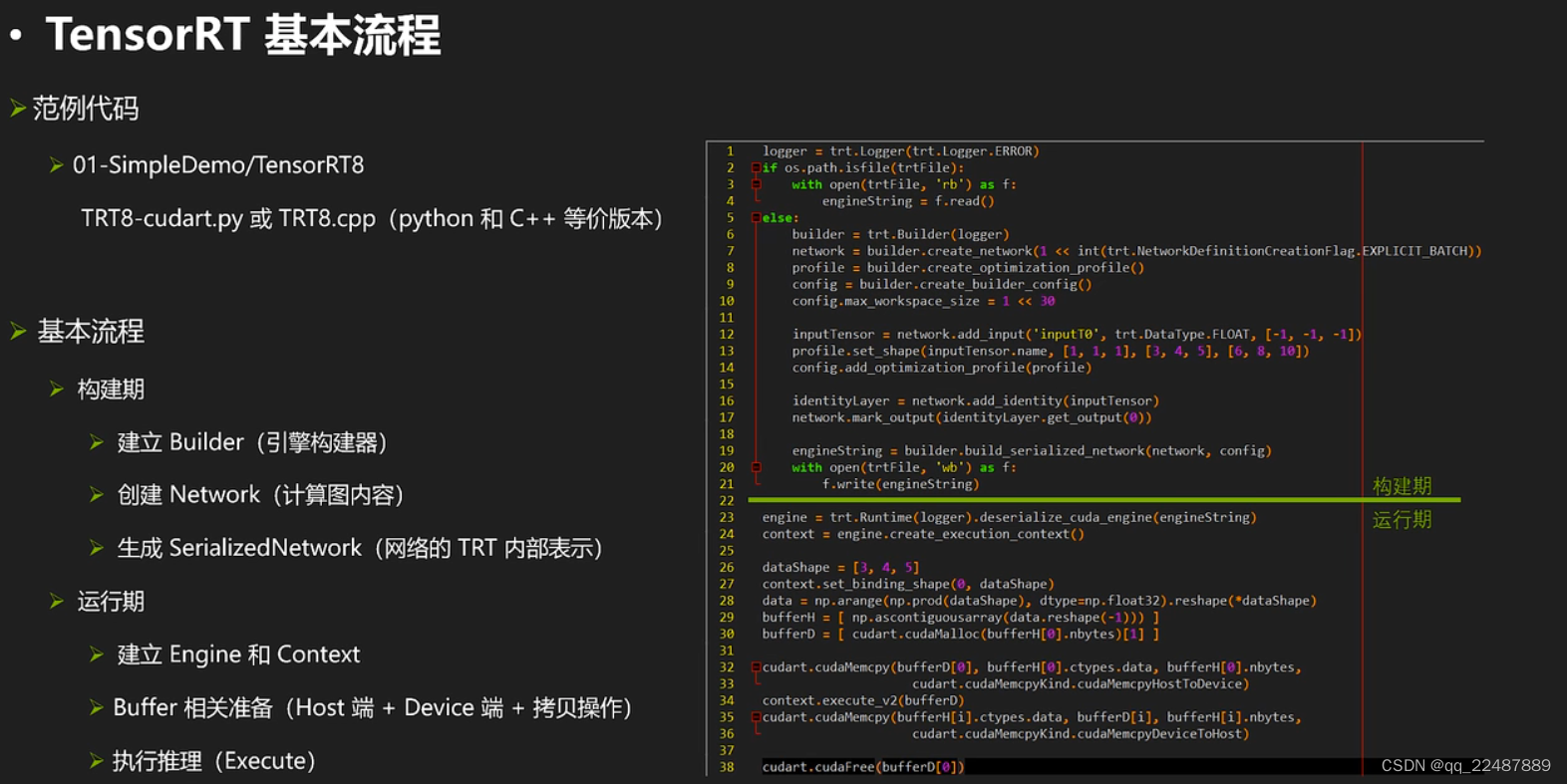1567x784 pixels.
Task: Click 'cudaMemcpyHostToDevice' on line 33
Action: pyautogui.click(x=1159, y=684)
